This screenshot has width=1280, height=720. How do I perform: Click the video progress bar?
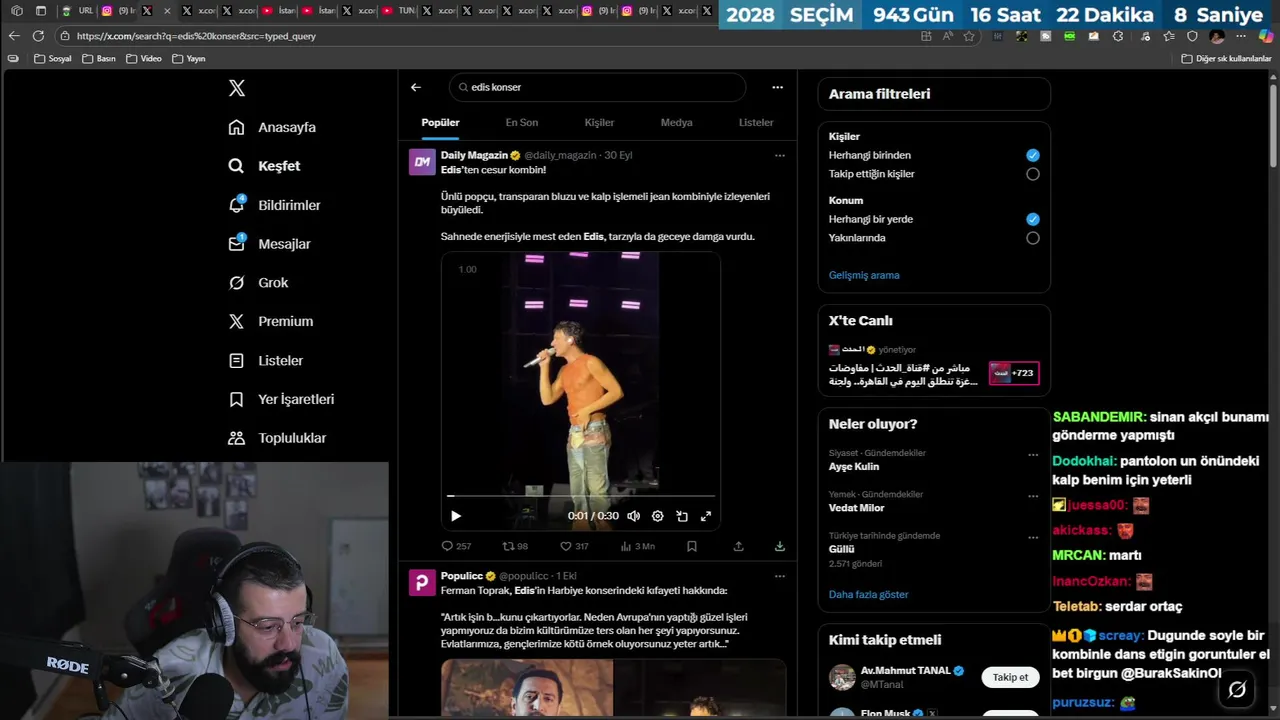pyautogui.click(x=581, y=496)
